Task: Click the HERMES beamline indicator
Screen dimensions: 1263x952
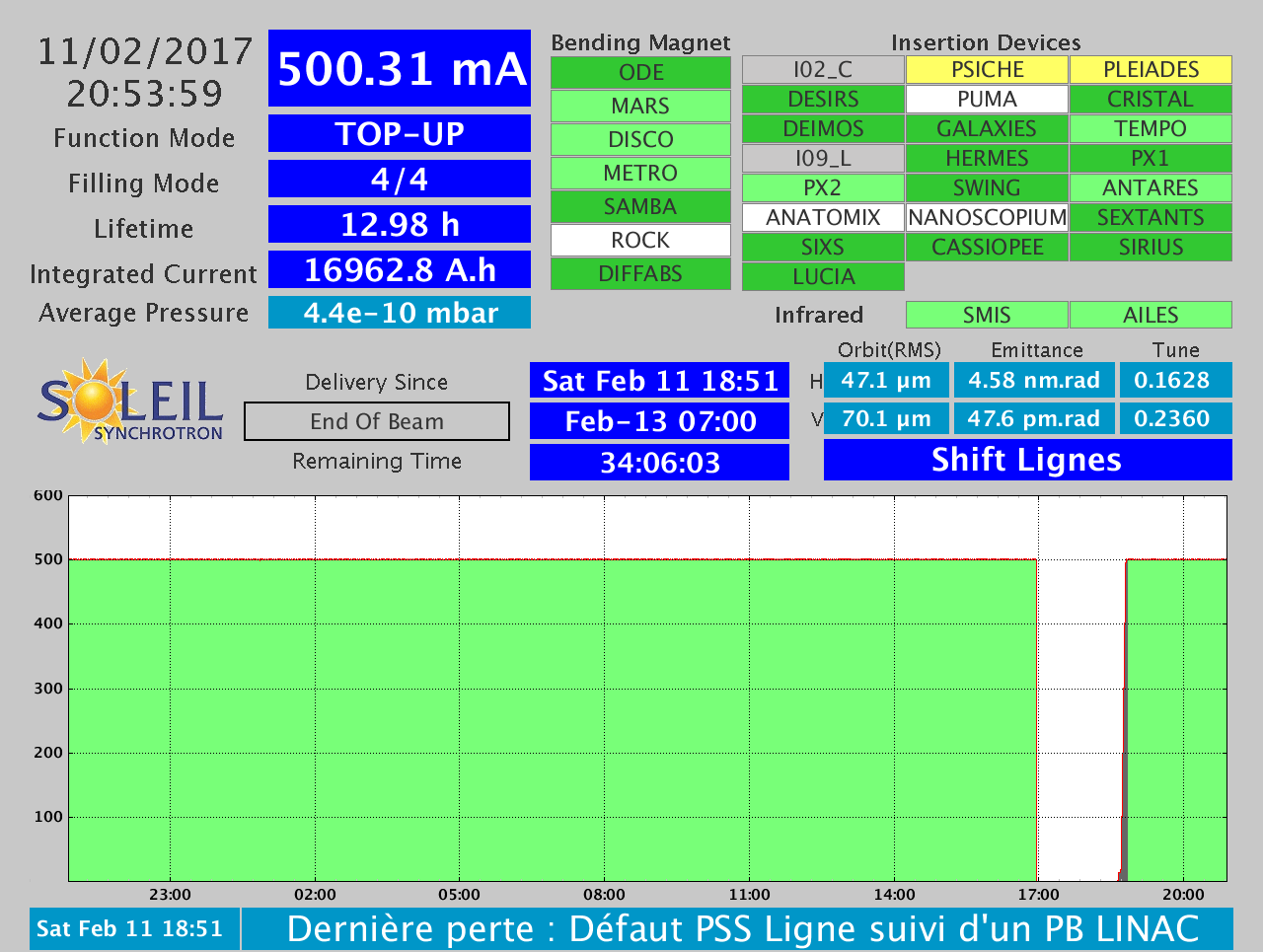Action: [x=987, y=158]
